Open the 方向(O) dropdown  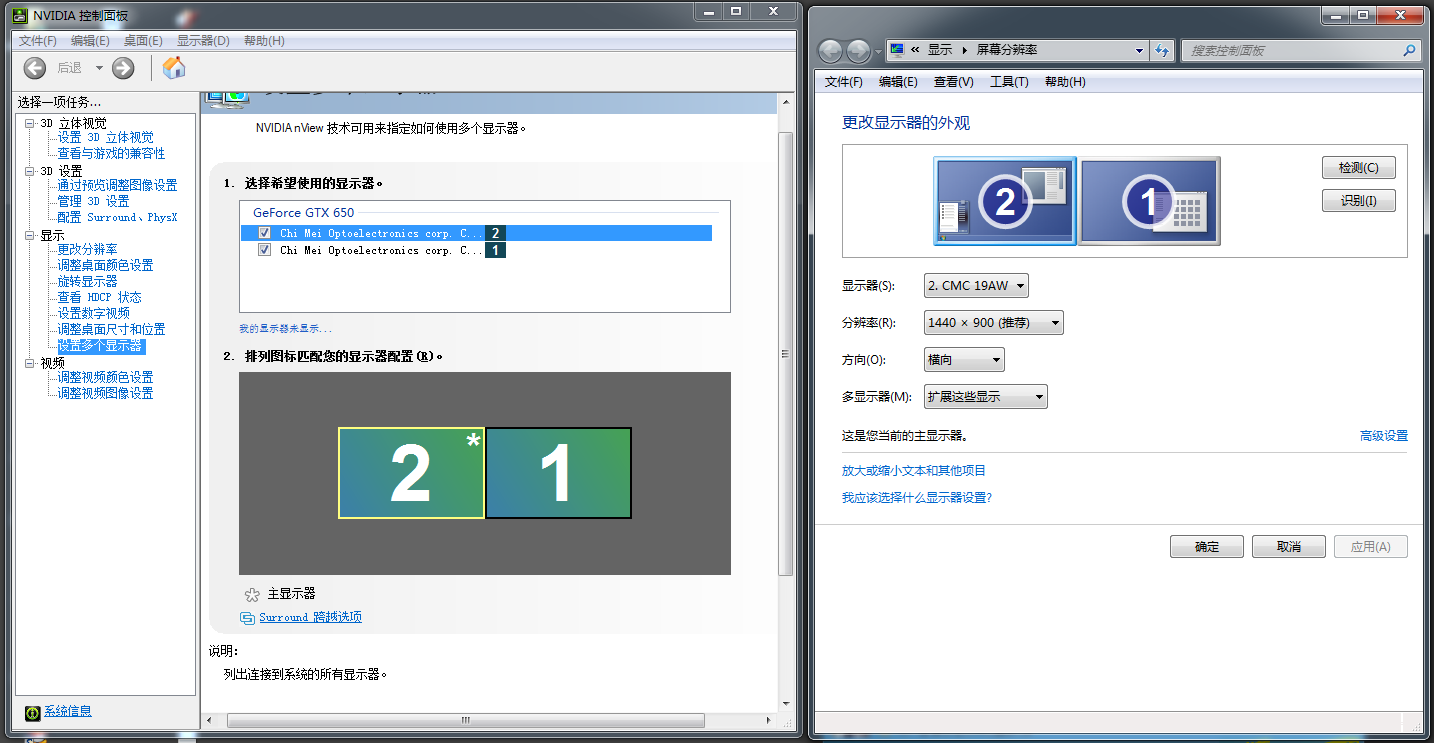[964, 360]
